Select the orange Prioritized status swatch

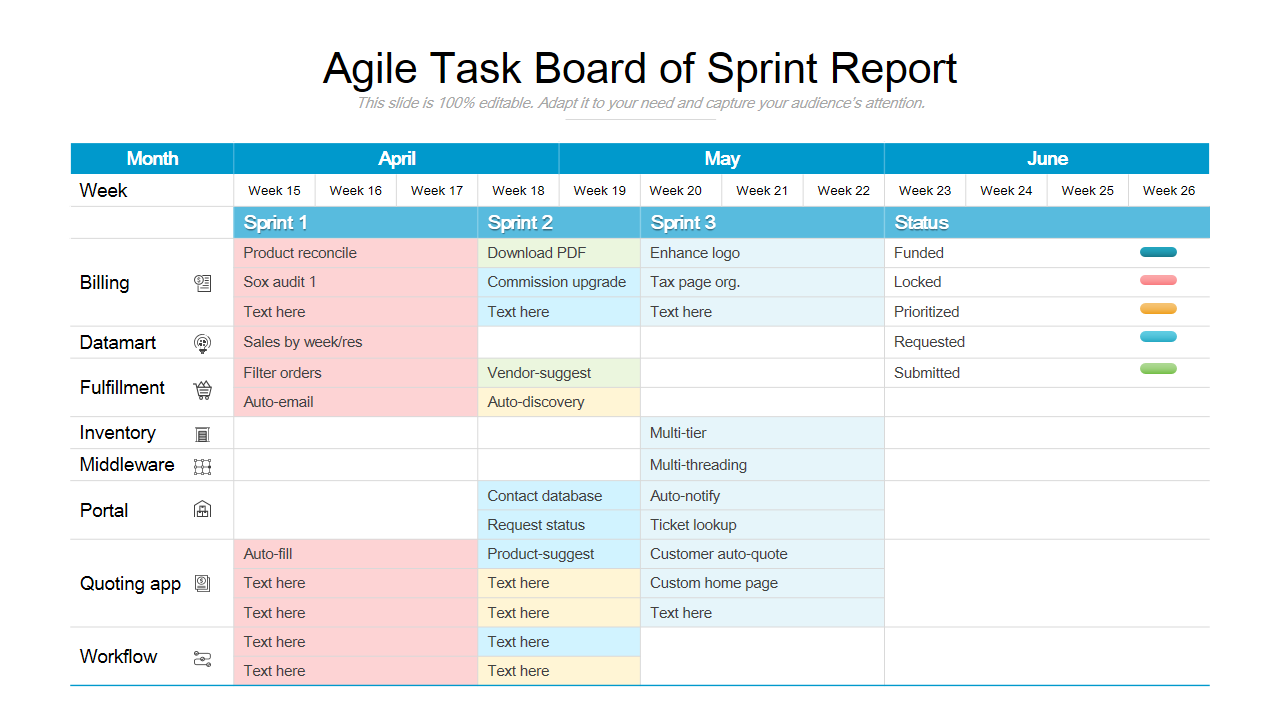tap(1158, 308)
